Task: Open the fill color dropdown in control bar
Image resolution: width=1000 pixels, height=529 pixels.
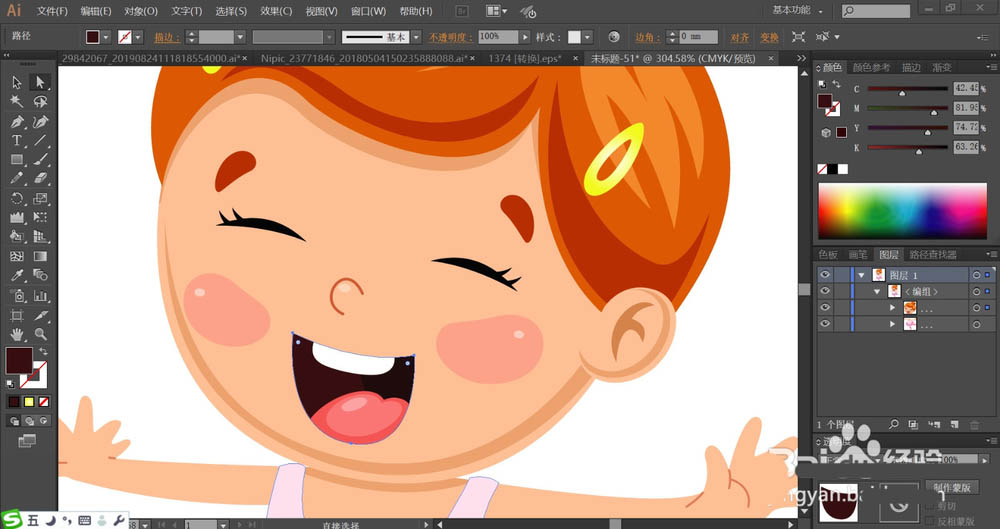Action: [106, 37]
